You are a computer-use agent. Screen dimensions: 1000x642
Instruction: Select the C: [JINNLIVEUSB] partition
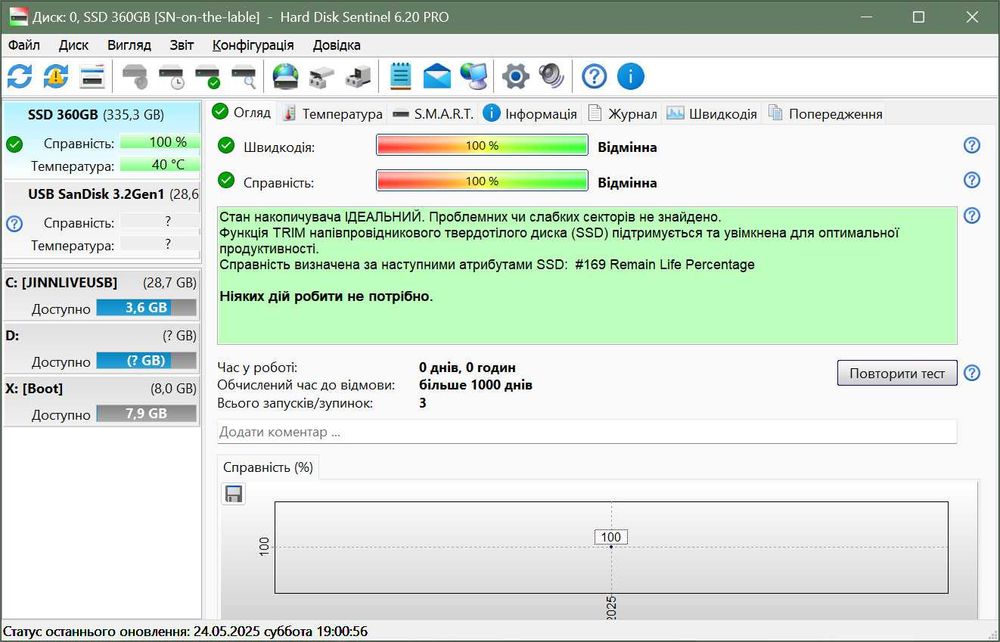(101, 295)
